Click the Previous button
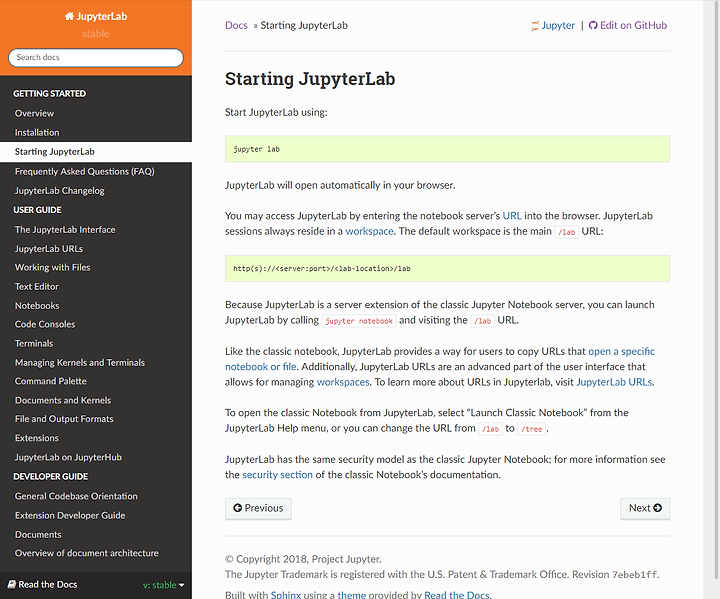 (258, 509)
